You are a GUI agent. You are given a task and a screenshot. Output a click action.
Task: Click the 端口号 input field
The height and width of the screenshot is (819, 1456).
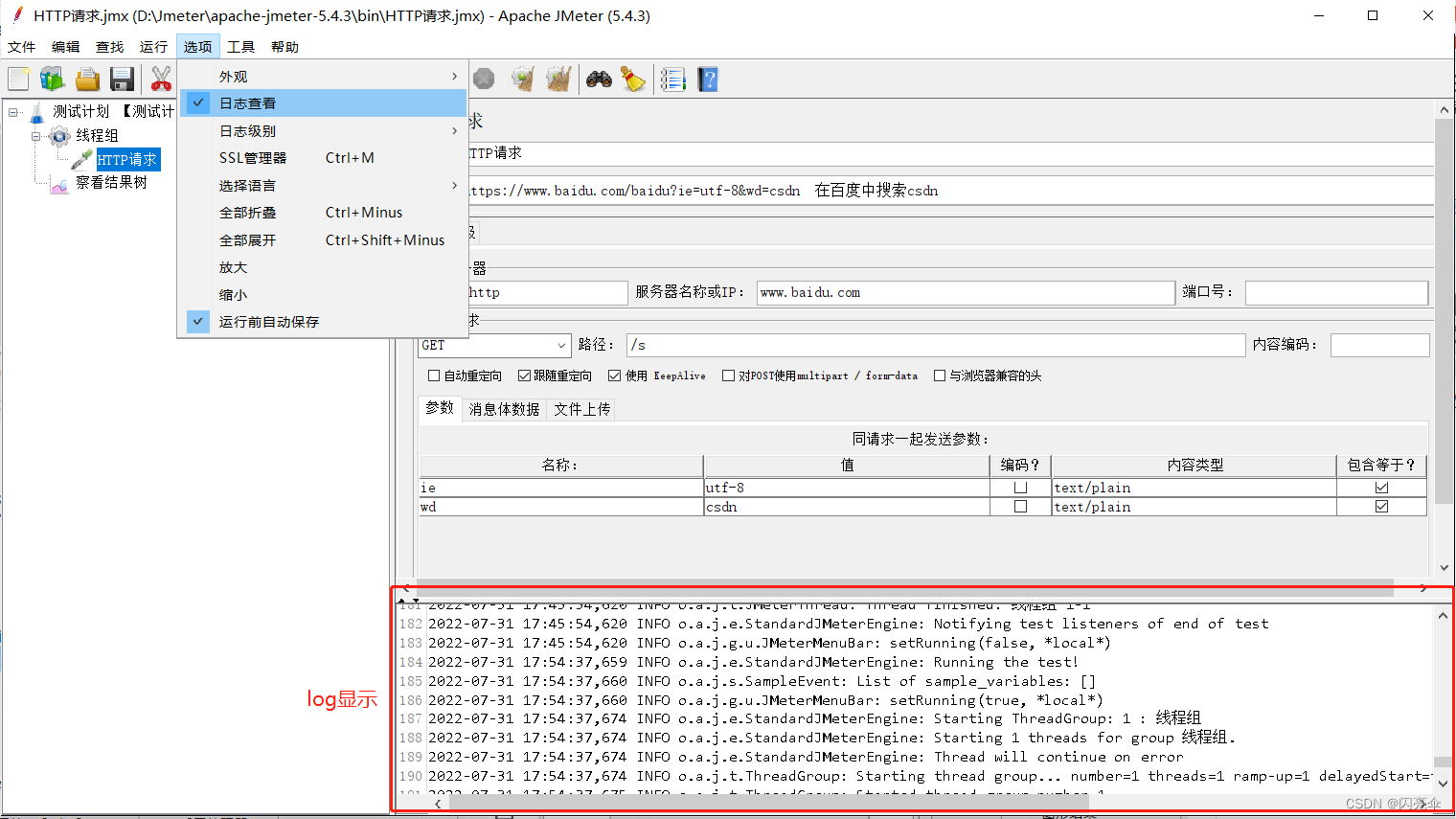pyautogui.click(x=1336, y=292)
